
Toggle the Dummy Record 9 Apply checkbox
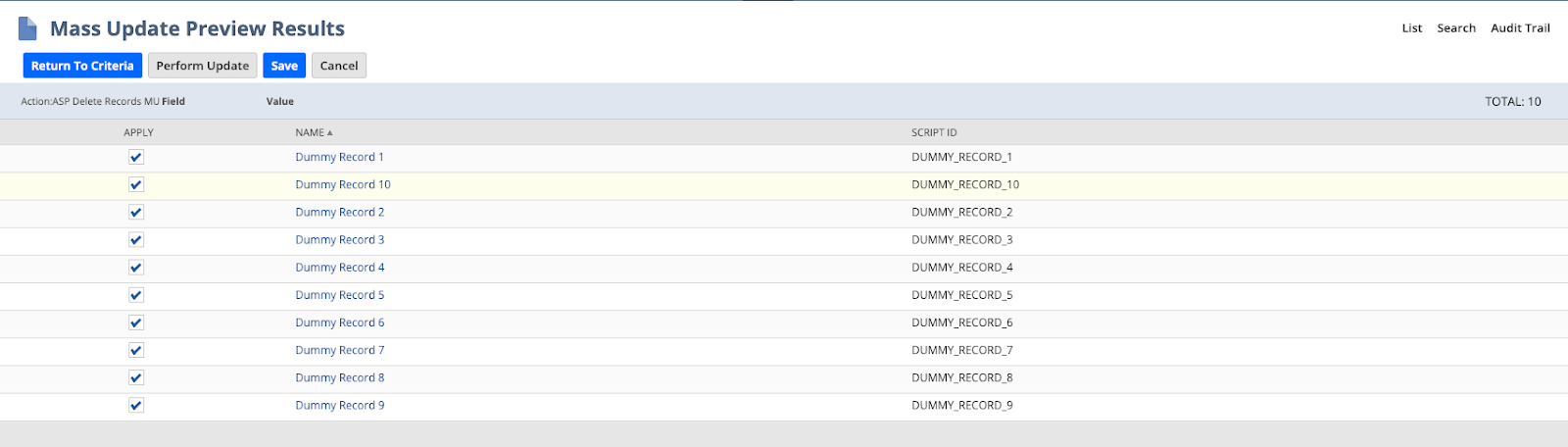[x=136, y=405]
